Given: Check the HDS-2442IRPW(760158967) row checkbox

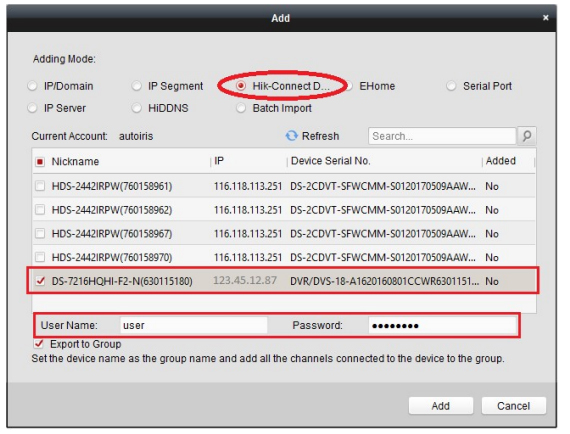Looking at the screenshot, I should (x=40, y=234).
